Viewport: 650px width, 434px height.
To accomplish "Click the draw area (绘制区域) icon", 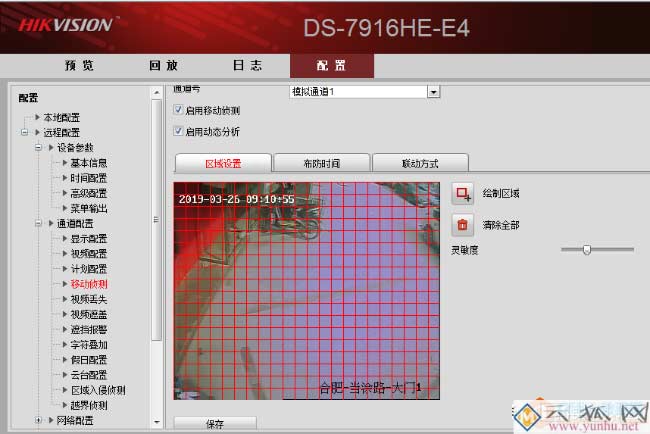I will [x=463, y=193].
